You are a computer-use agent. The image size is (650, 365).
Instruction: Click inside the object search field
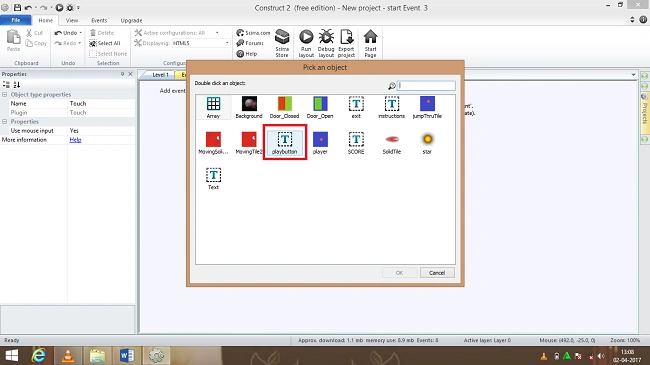[426, 85]
